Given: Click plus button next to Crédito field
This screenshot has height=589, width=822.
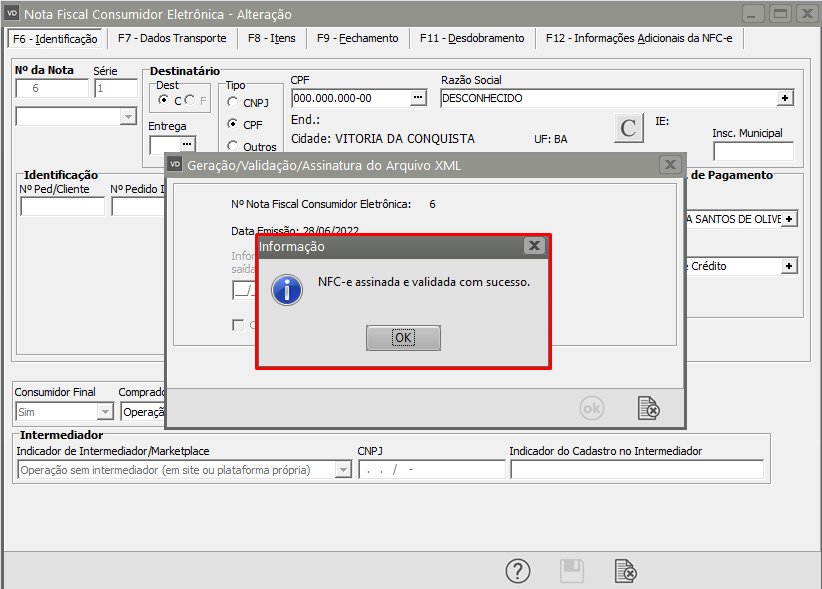Looking at the screenshot, I should point(789,266).
